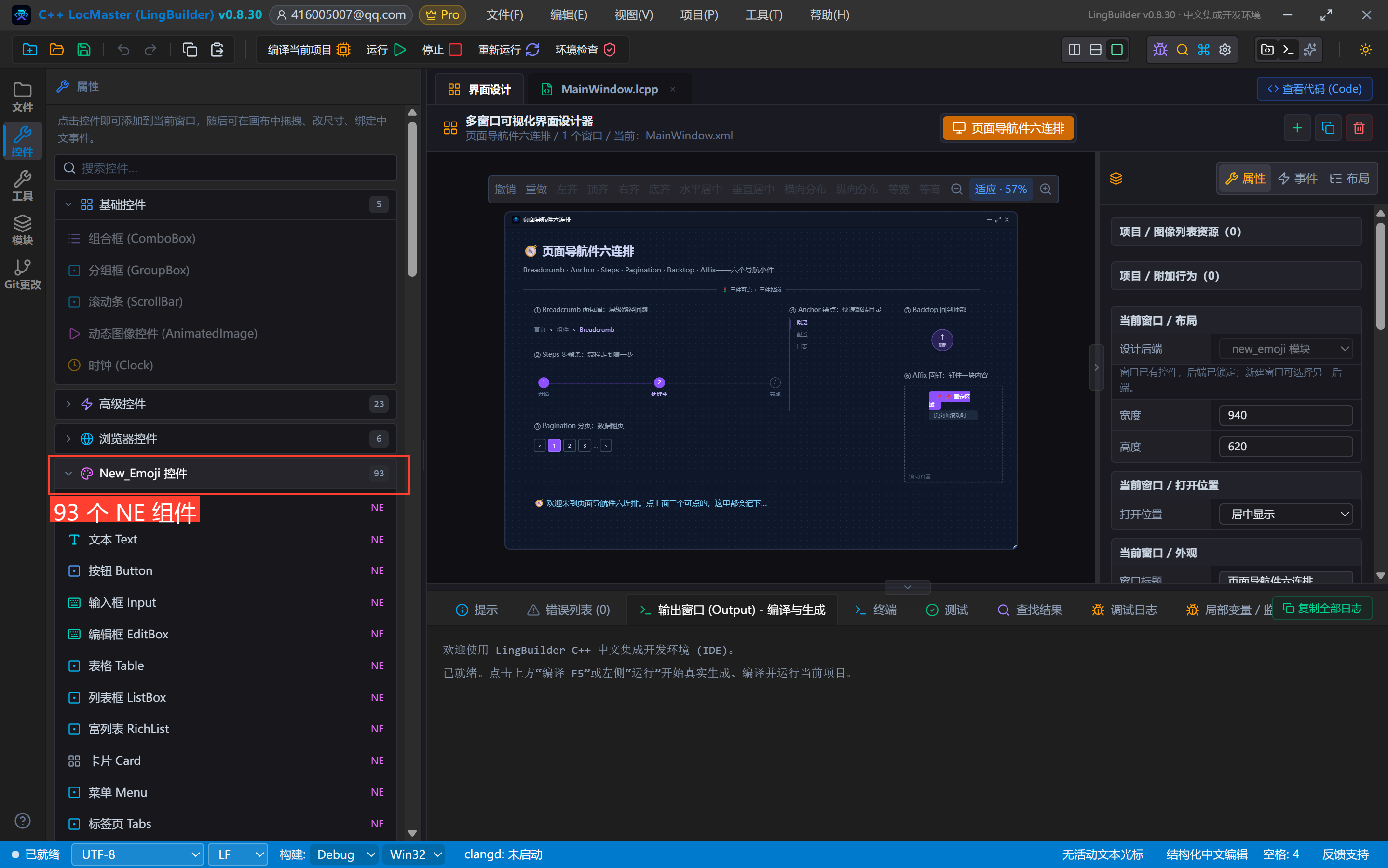Click 查看代码 (Code) button

(1315, 89)
